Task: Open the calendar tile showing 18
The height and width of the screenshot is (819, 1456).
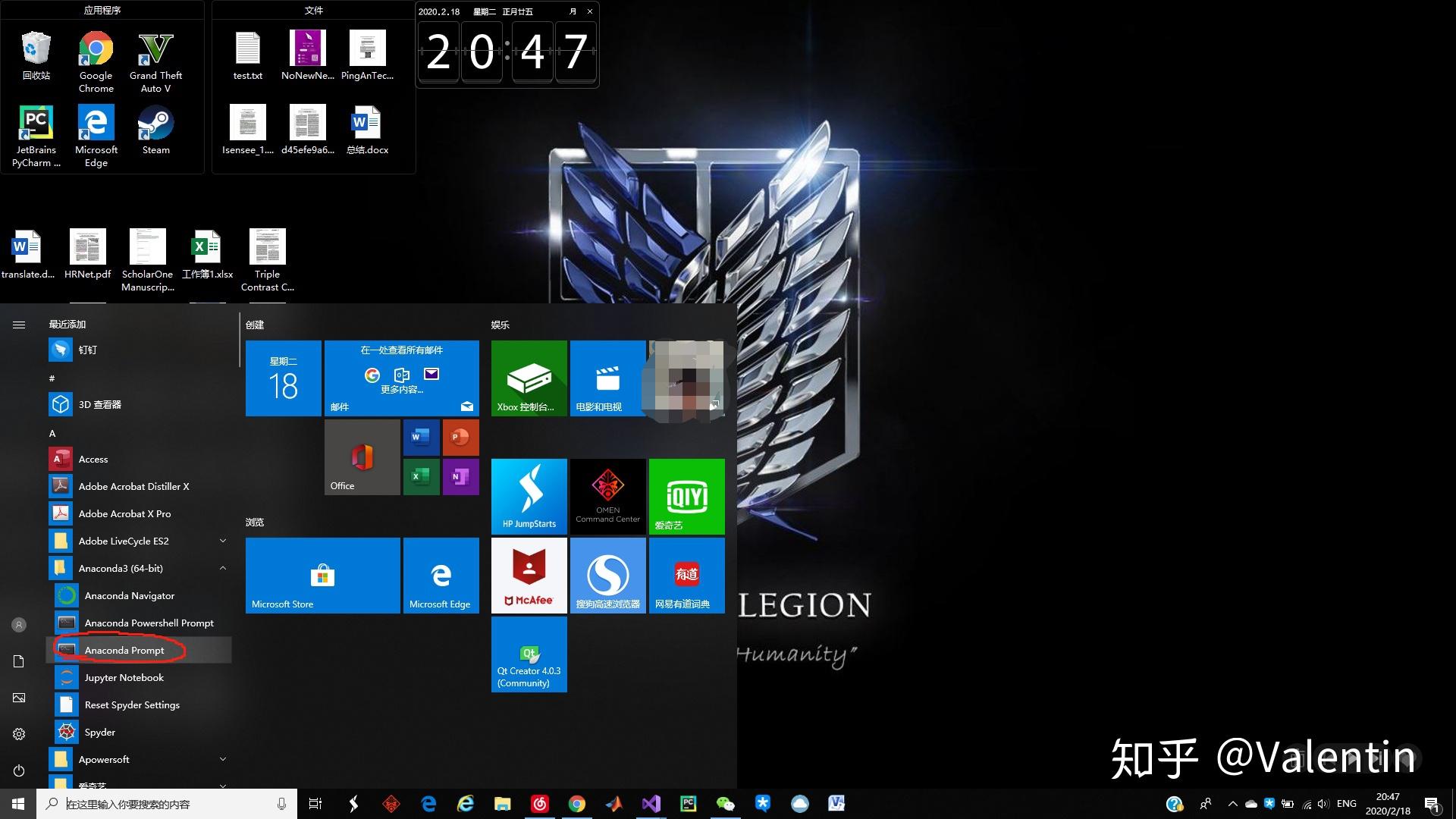Action: click(284, 378)
